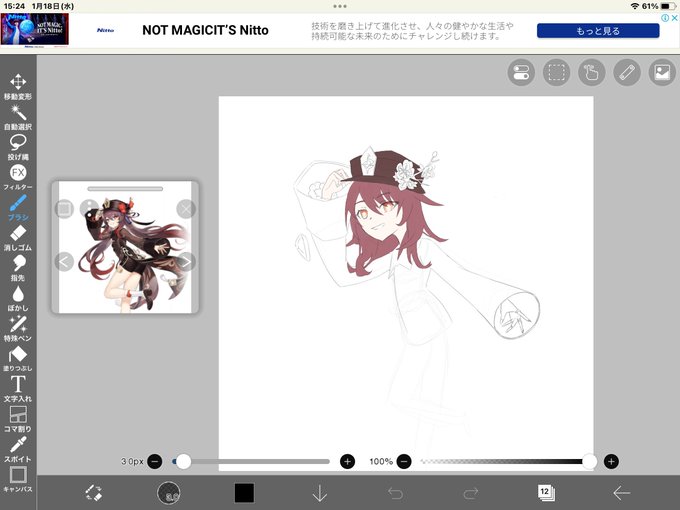This screenshot has width=680, height=510.
Task: Close the Nitto ad banner
Action: (x=674, y=18)
